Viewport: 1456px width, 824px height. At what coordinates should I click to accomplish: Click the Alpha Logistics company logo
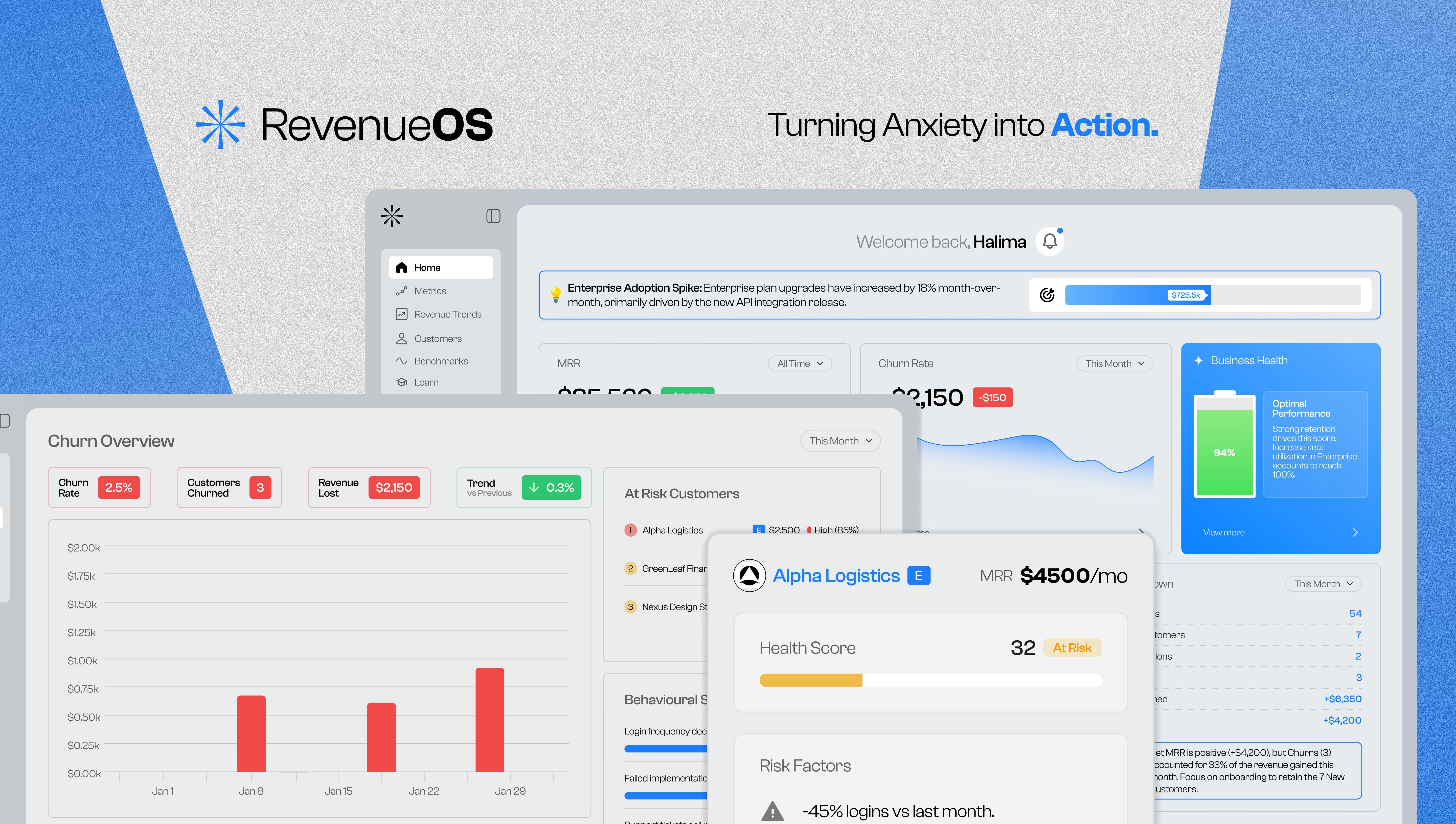[749, 576]
